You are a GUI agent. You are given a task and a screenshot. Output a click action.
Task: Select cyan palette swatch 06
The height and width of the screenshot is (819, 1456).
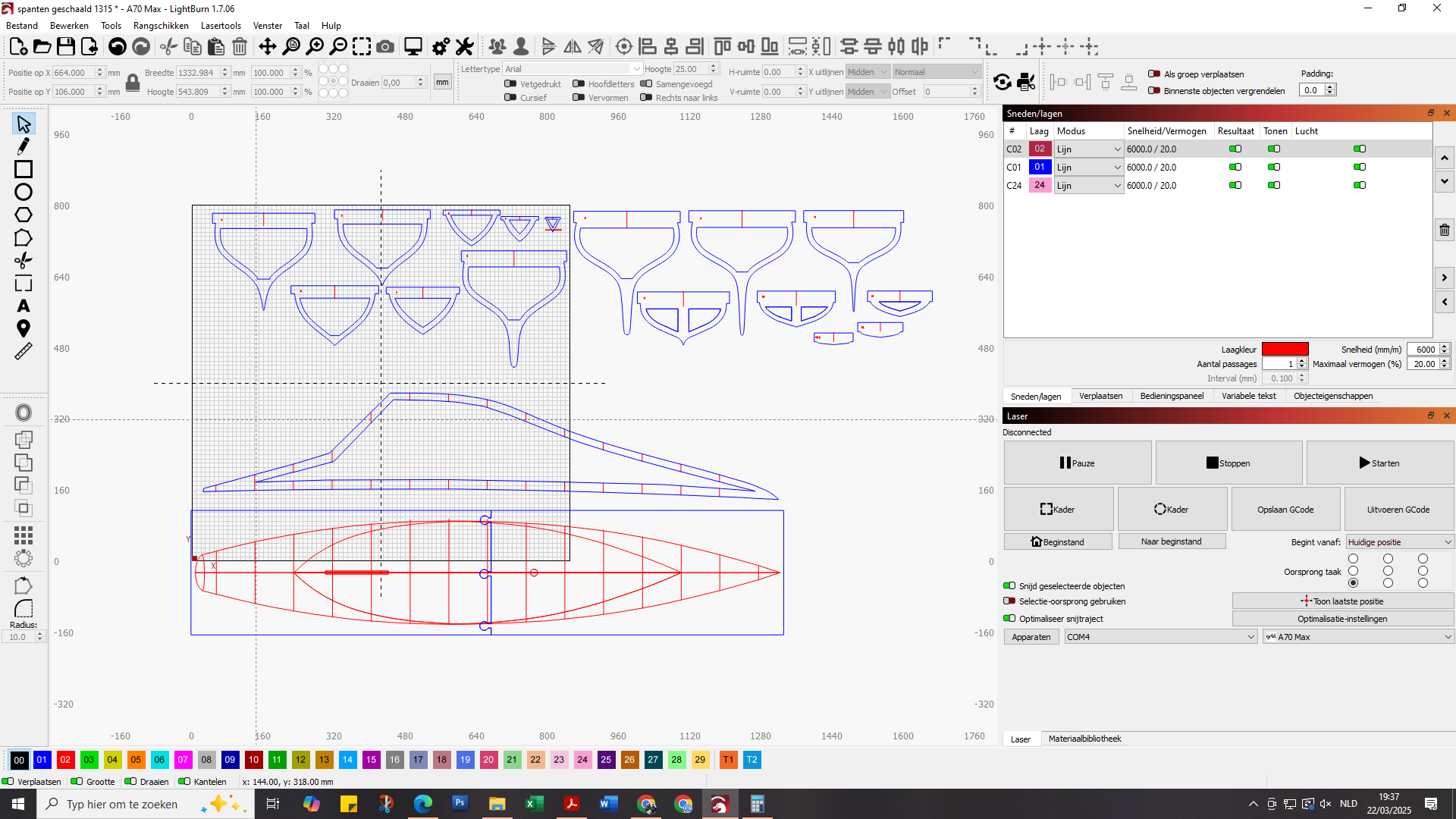point(159,759)
